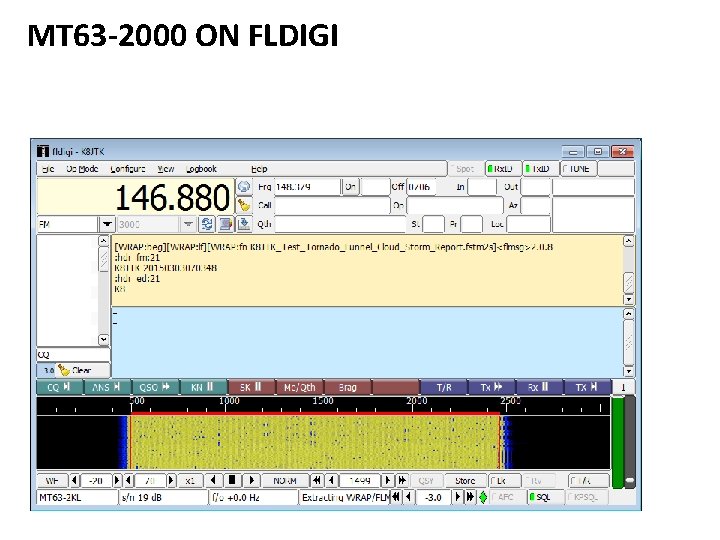Screen dimensions: 720x540
Task: Open the Logbook menu
Action: click(201, 169)
